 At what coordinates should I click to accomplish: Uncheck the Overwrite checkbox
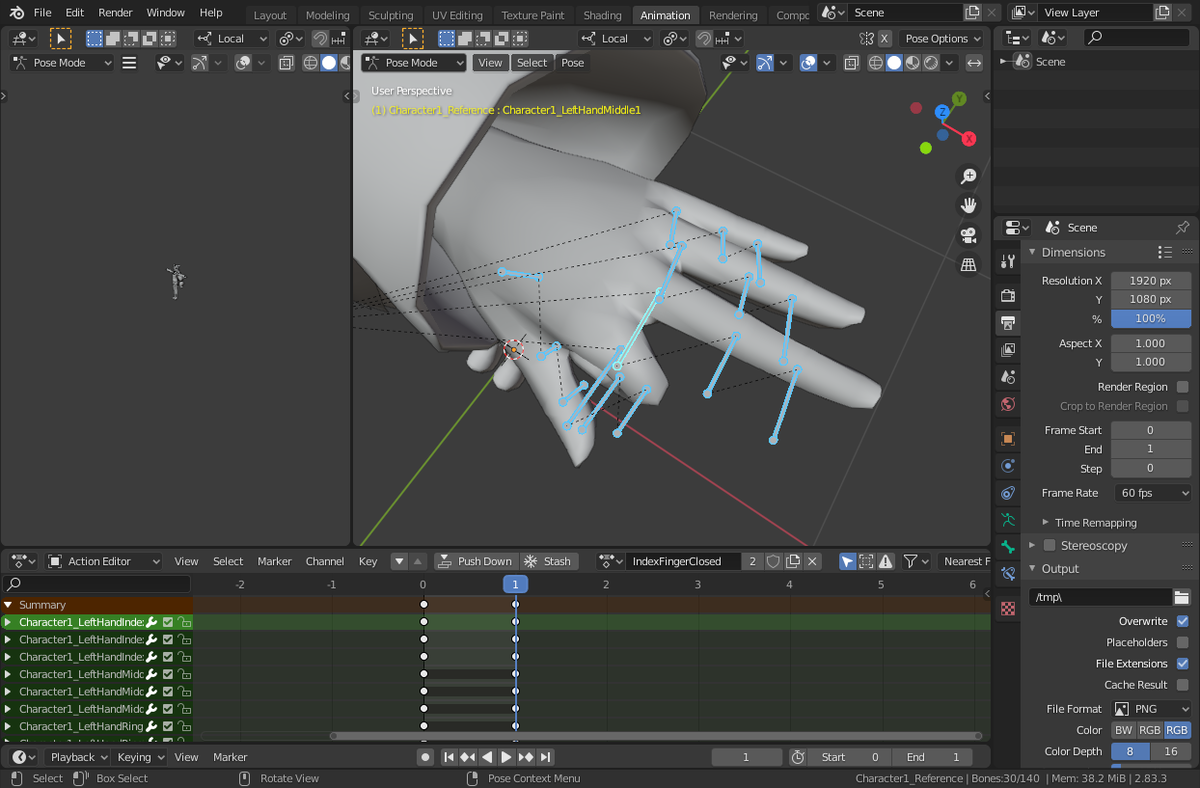[x=1183, y=621]
